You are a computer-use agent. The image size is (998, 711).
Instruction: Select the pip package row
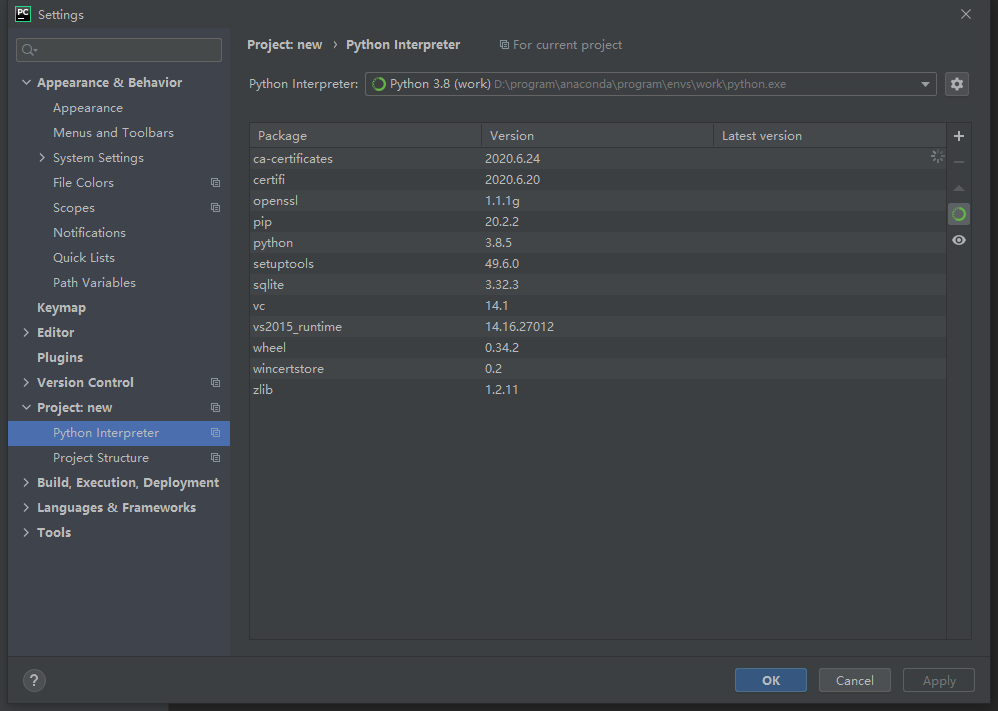pos(598,222)
